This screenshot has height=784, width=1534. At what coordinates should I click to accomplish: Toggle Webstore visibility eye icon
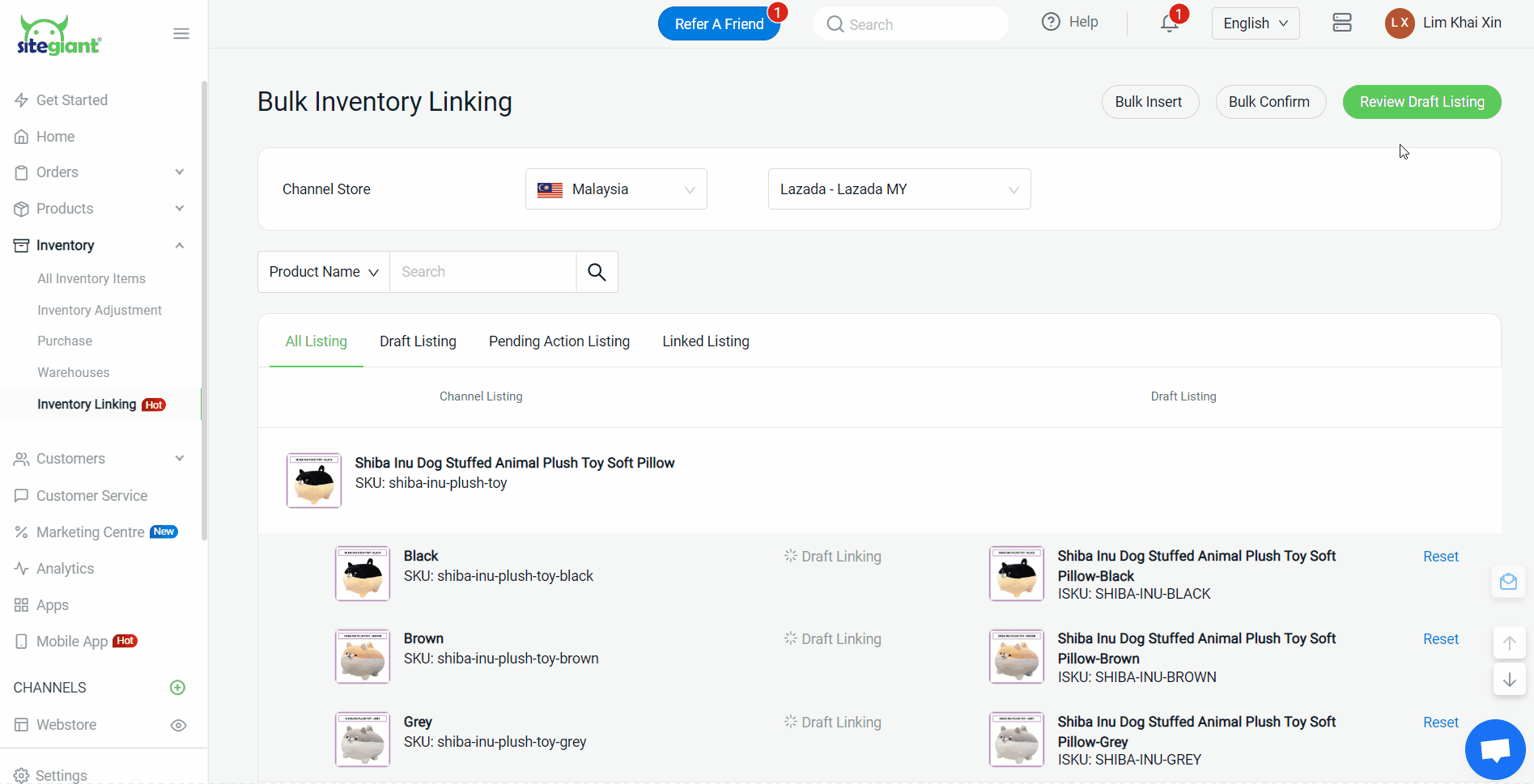pos(179,725)
